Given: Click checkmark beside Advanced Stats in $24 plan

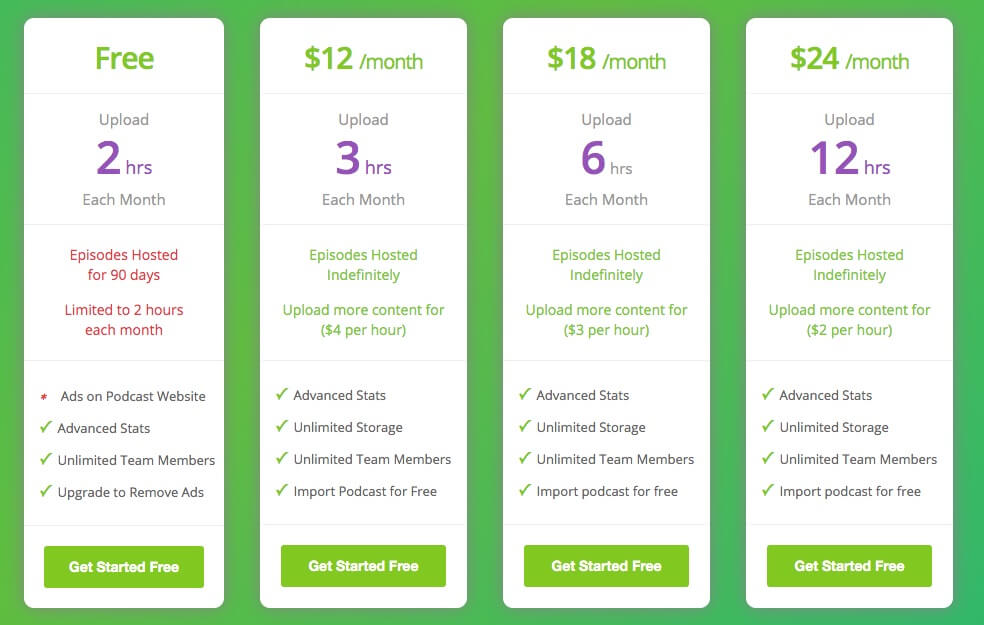Looking at the screenshot, I should [767, 394].
